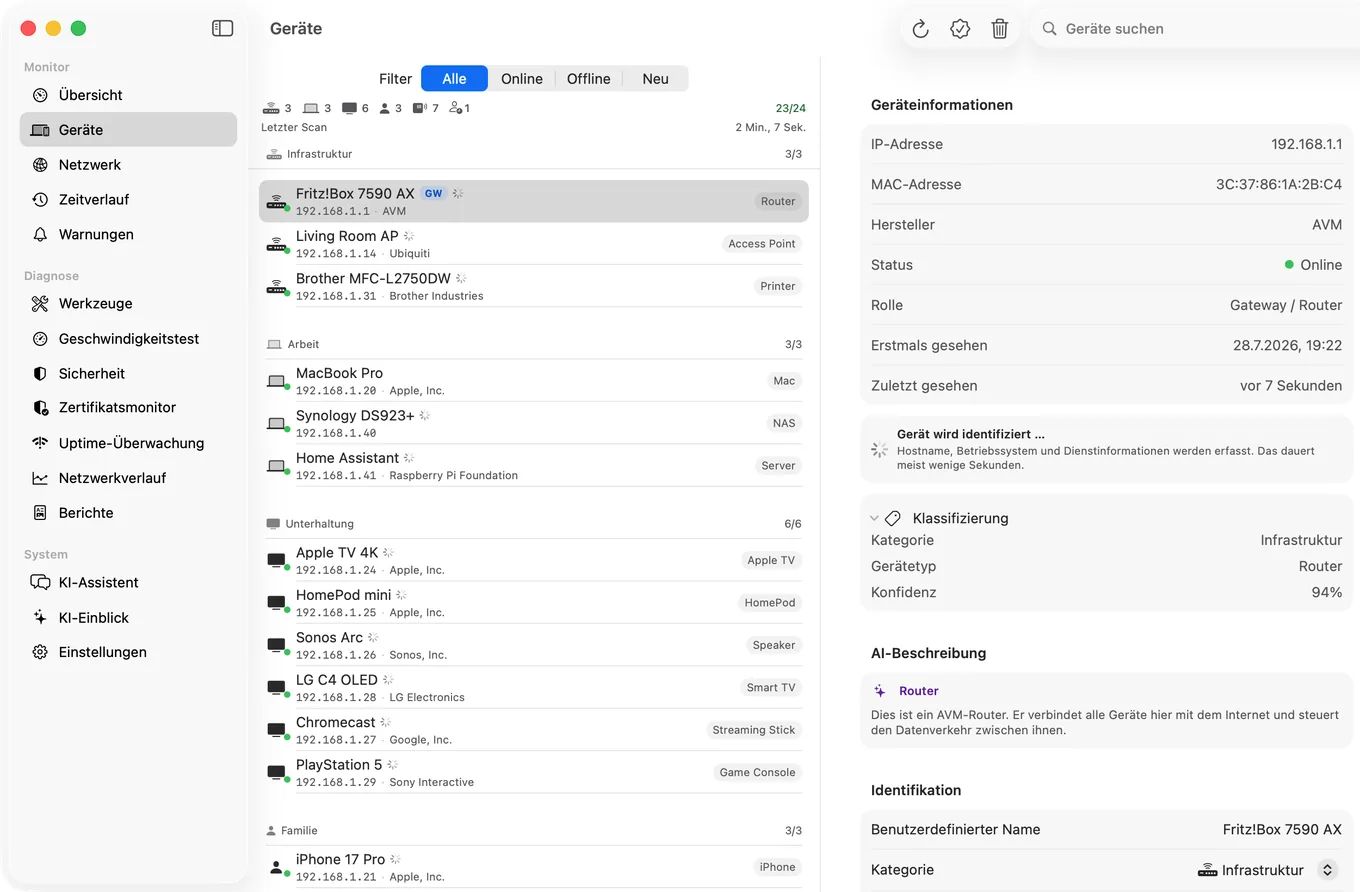1360x892 pixels.
Task: Open Zertifikatsmonitor item
Action: [128, 408]
